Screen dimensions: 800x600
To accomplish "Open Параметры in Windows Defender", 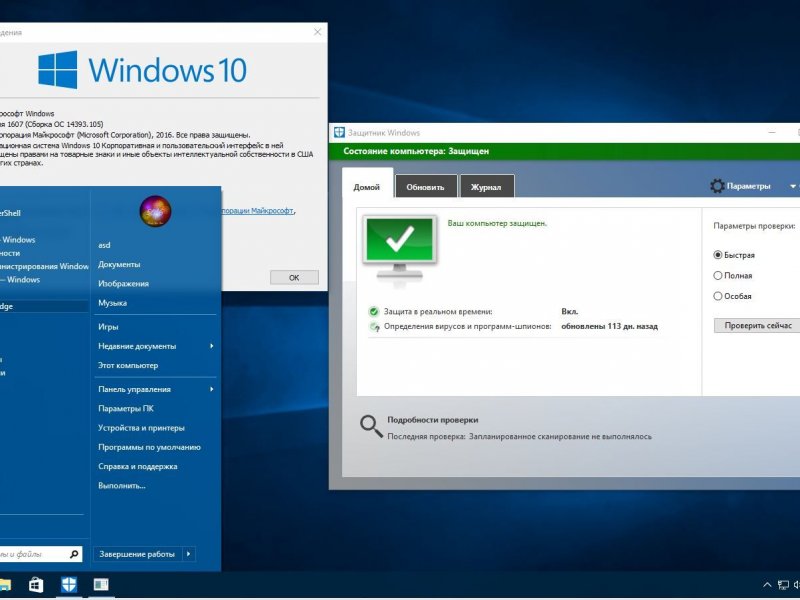I will [x=748, y=186].
